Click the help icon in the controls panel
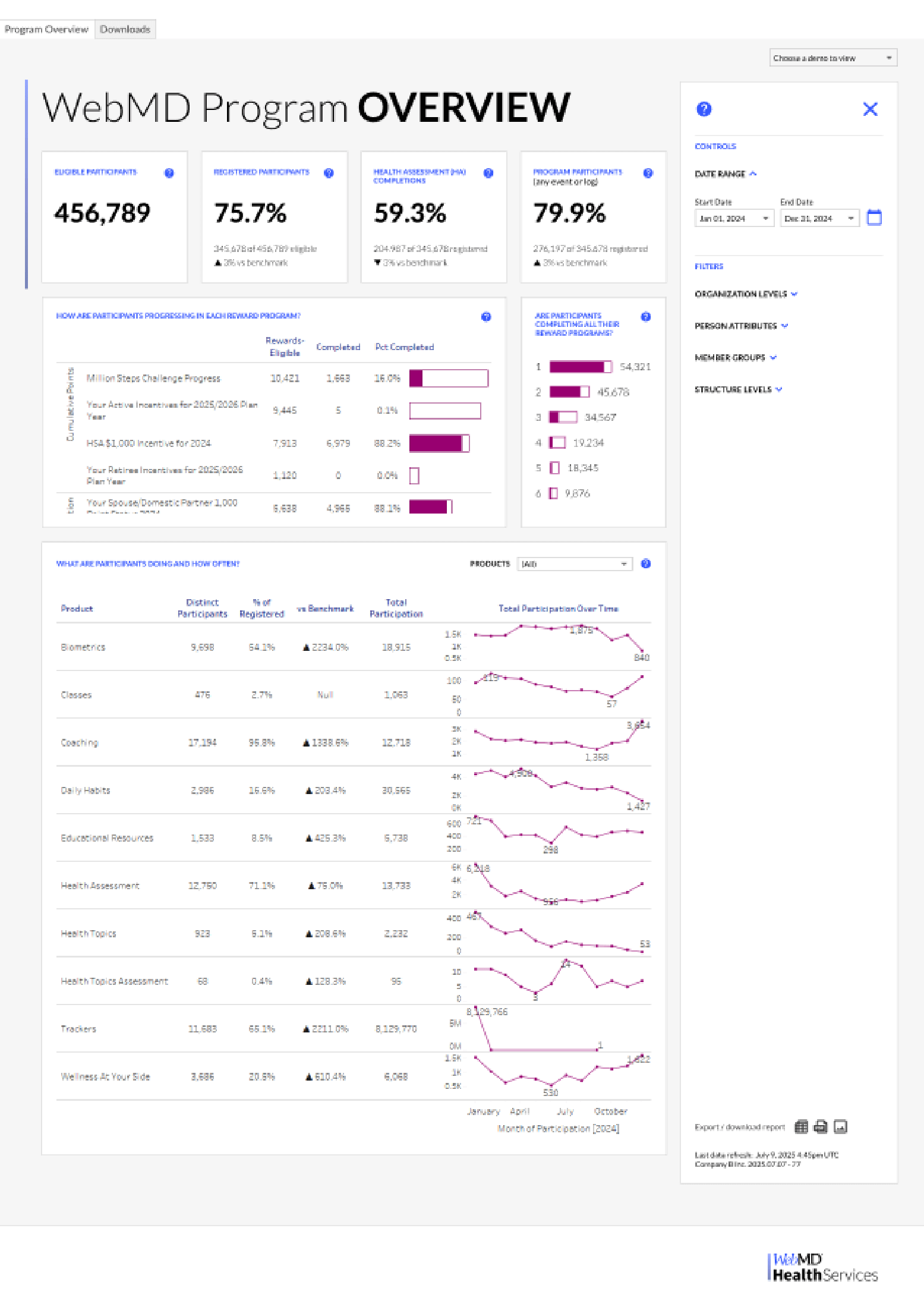 click(704, 109)
